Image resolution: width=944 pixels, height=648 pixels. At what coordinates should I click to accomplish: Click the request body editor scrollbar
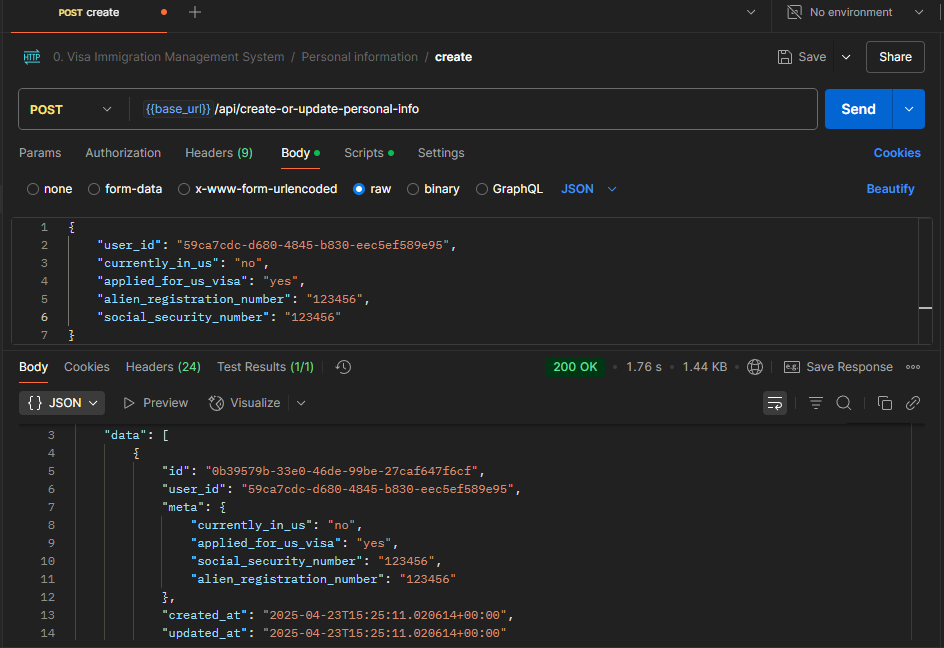[925, 281]
